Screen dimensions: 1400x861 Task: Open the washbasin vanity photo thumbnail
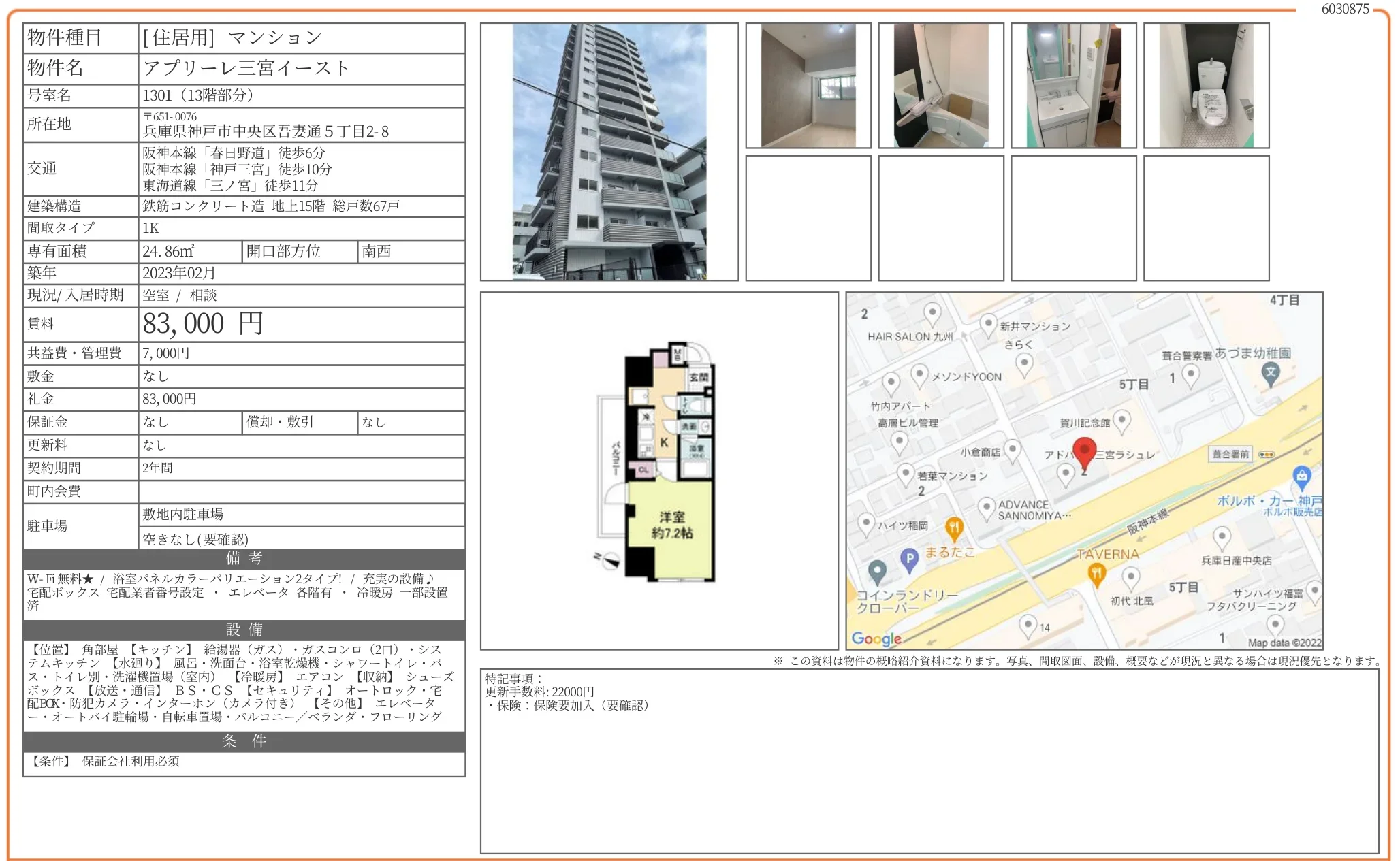[x=1073, y=85]
